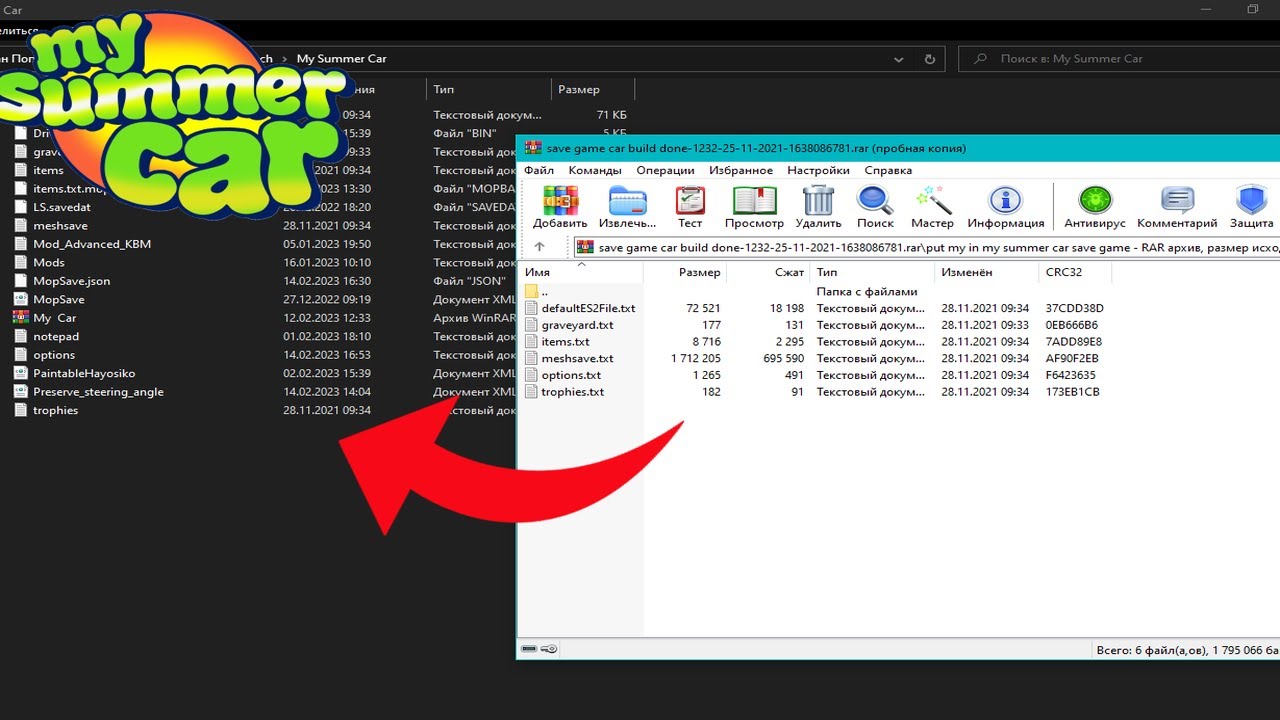Sort WinRAR list by Изменён column

tap(987, 272)
